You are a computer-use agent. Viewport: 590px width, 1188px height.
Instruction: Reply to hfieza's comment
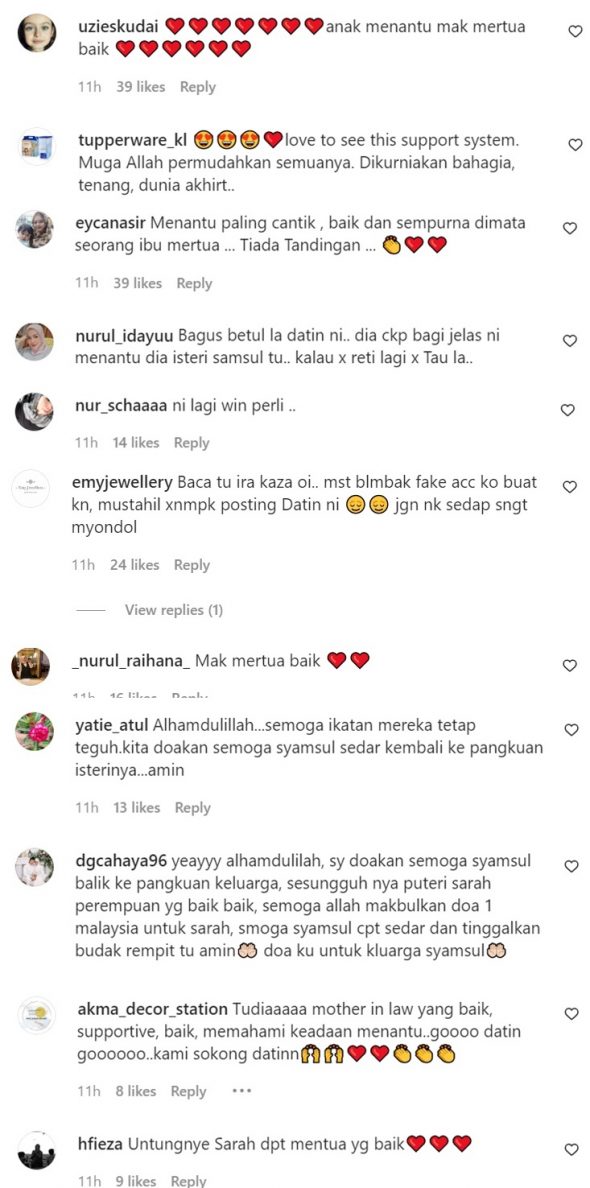pos(189,1180)
